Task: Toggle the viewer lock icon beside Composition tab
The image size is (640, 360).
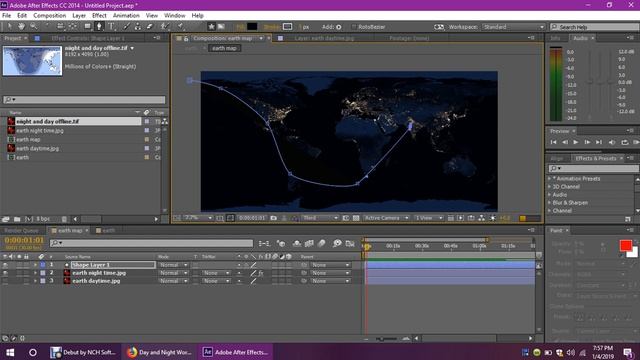Action: coord(186,38)
